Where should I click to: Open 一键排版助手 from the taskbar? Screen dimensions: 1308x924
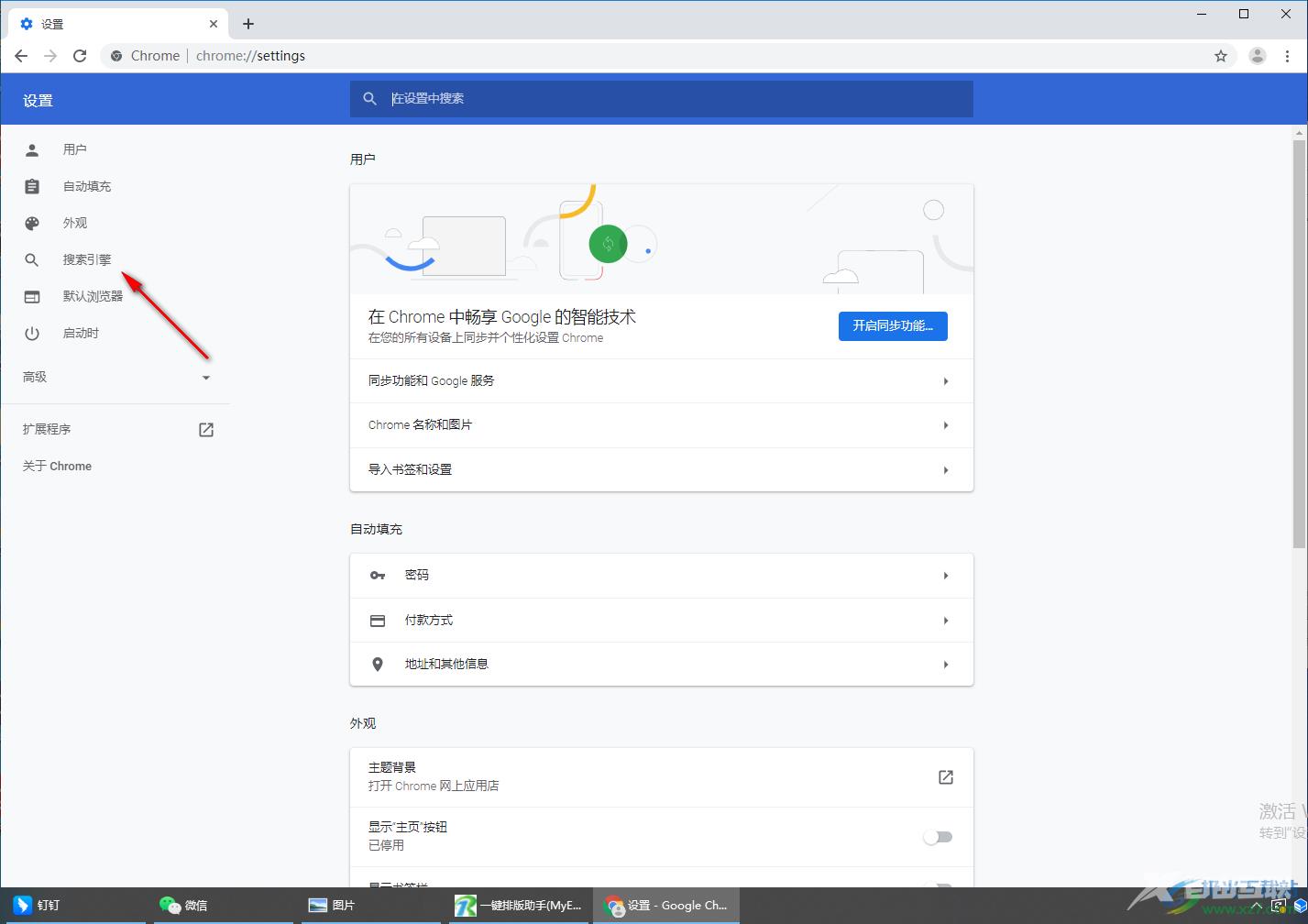[x=520, y=905]
